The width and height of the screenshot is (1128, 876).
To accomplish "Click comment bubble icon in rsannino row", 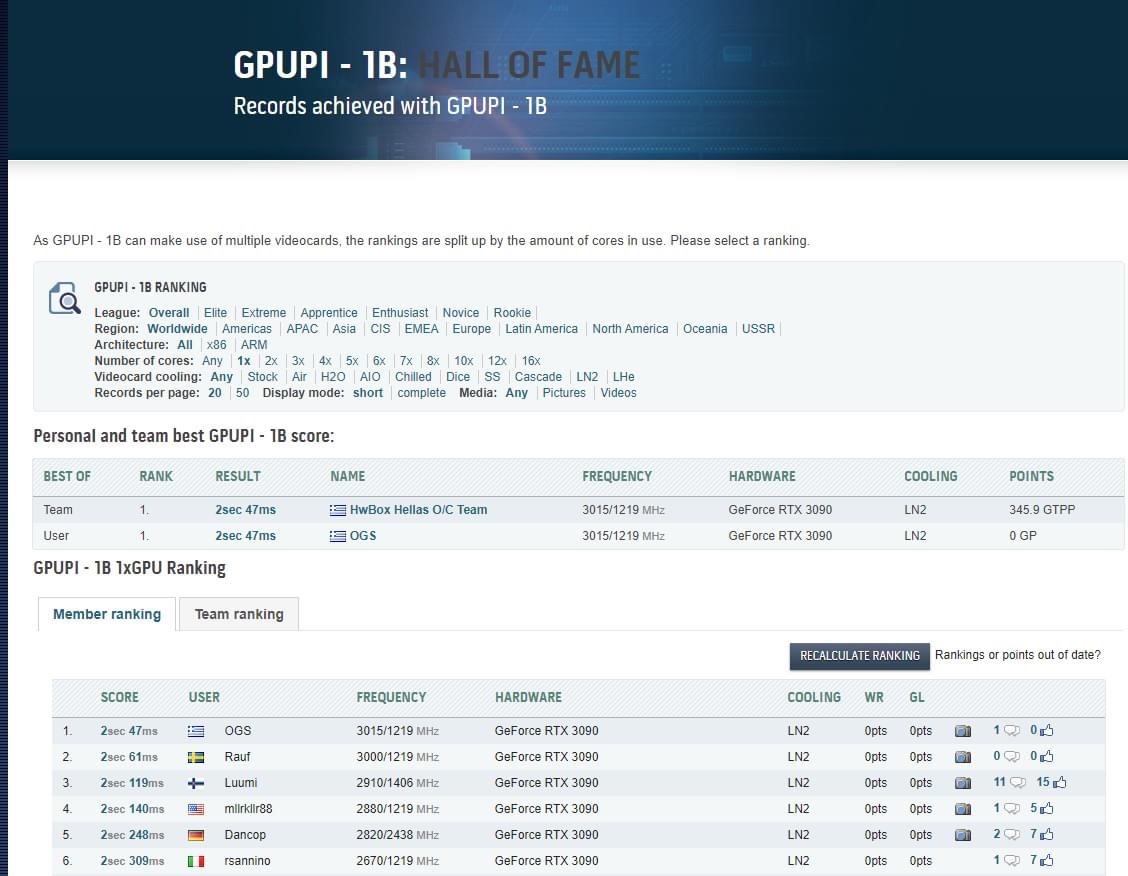I will [1011, 860].
